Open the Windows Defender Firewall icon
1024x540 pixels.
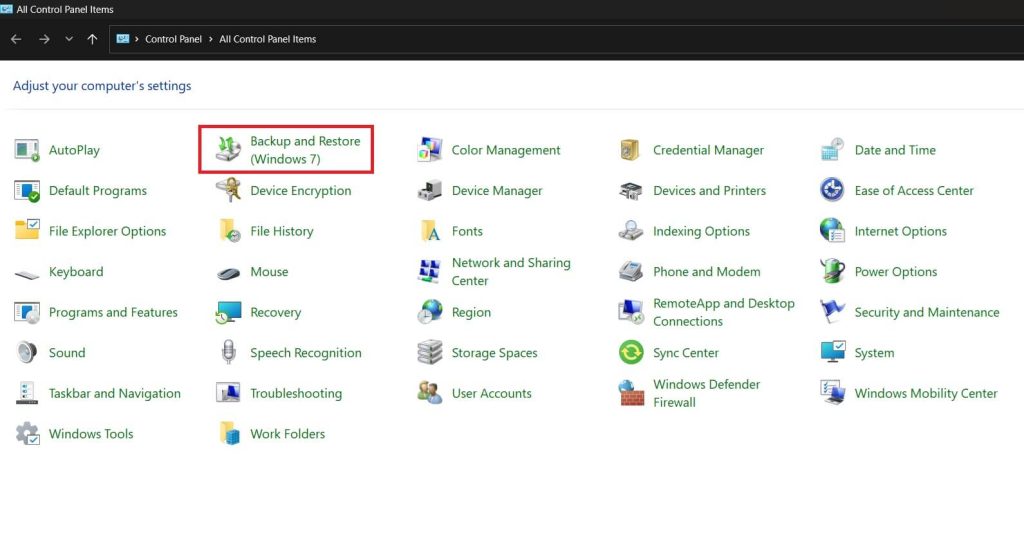(x=631, y=393)
